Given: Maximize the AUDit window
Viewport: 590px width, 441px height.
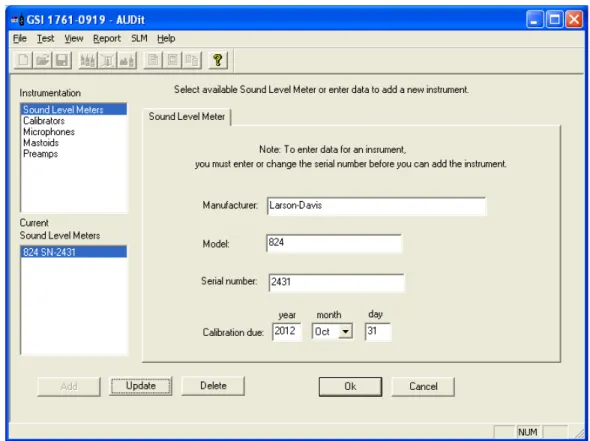Looking at the screenshot, I should [x=554, y=19].
